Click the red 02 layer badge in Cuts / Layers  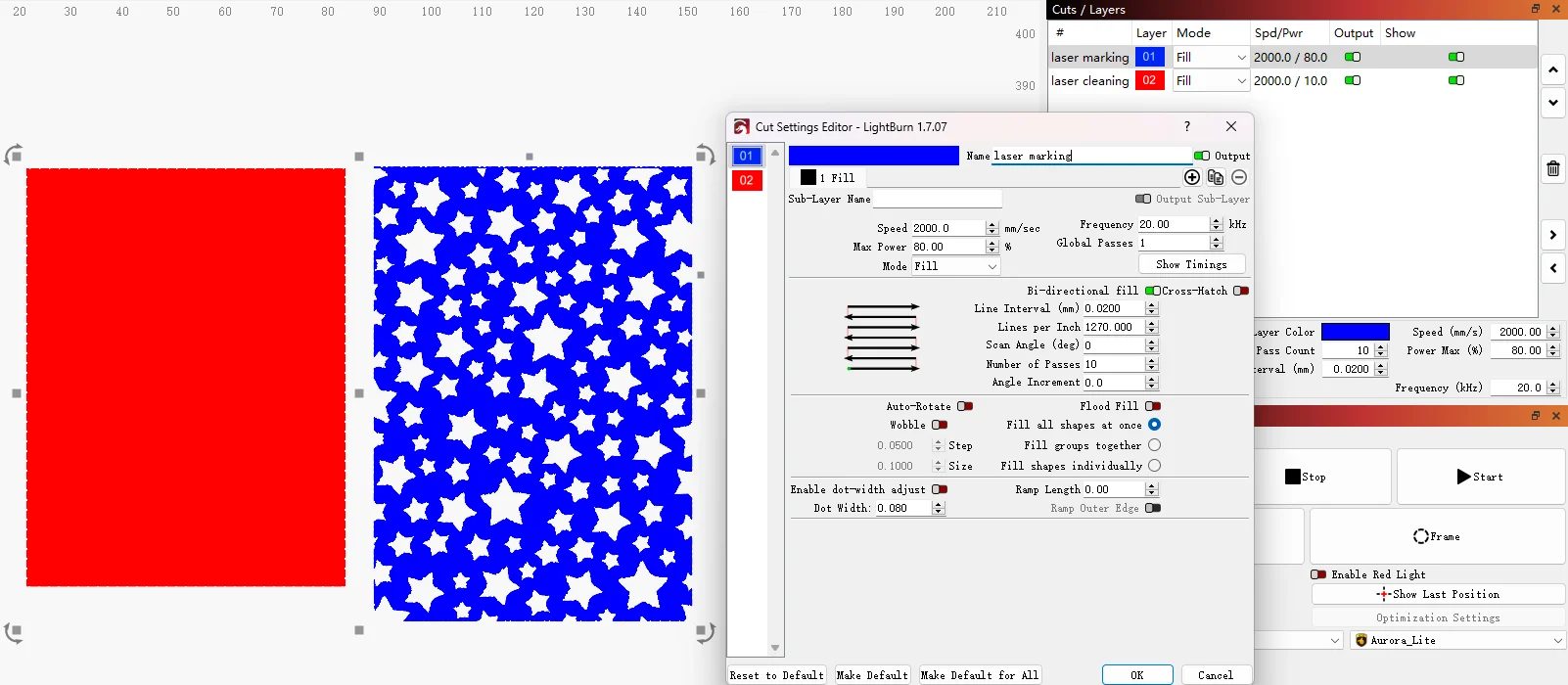1149,80
